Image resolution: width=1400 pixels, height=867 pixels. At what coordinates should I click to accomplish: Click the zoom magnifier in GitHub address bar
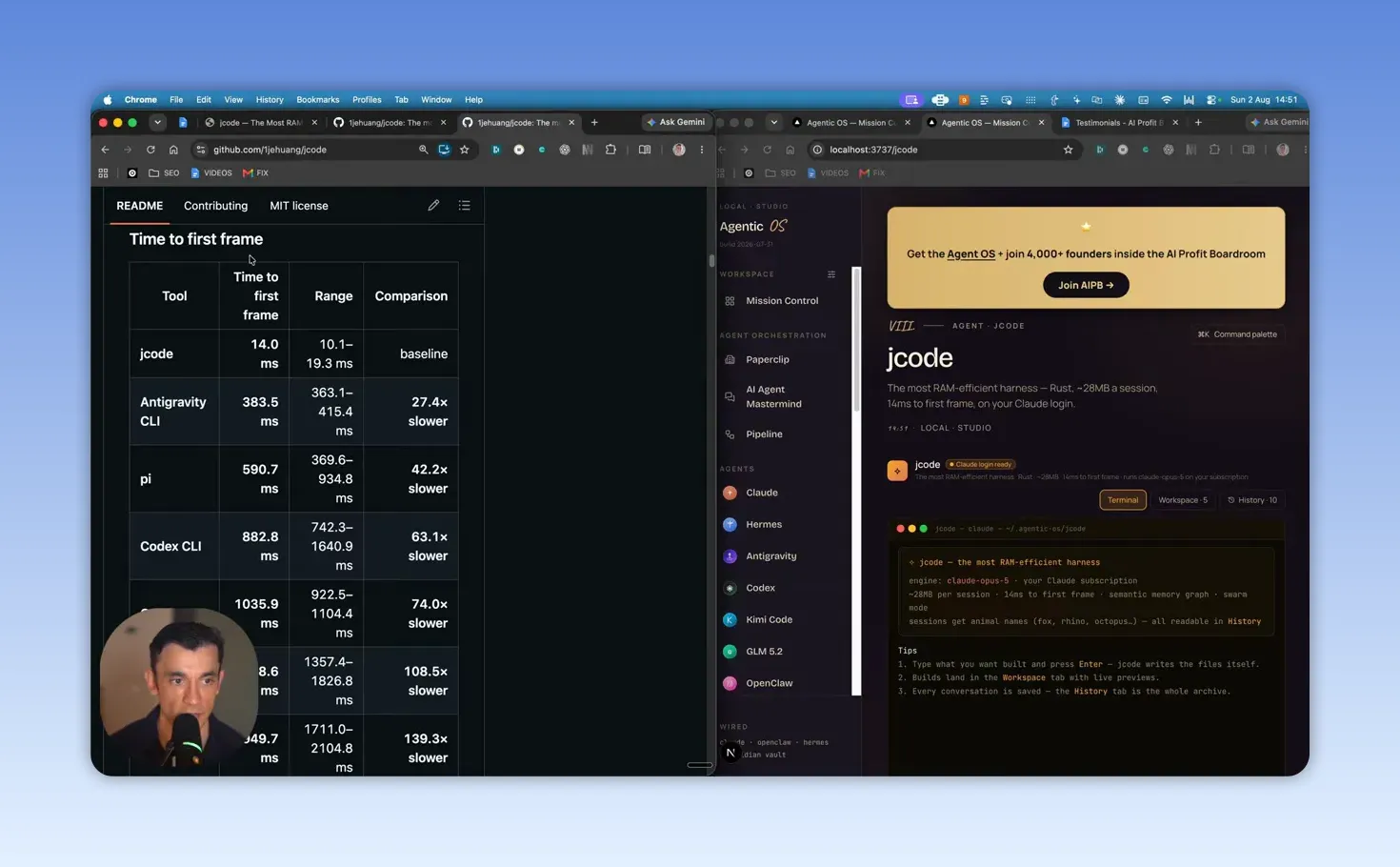point(423,150)
